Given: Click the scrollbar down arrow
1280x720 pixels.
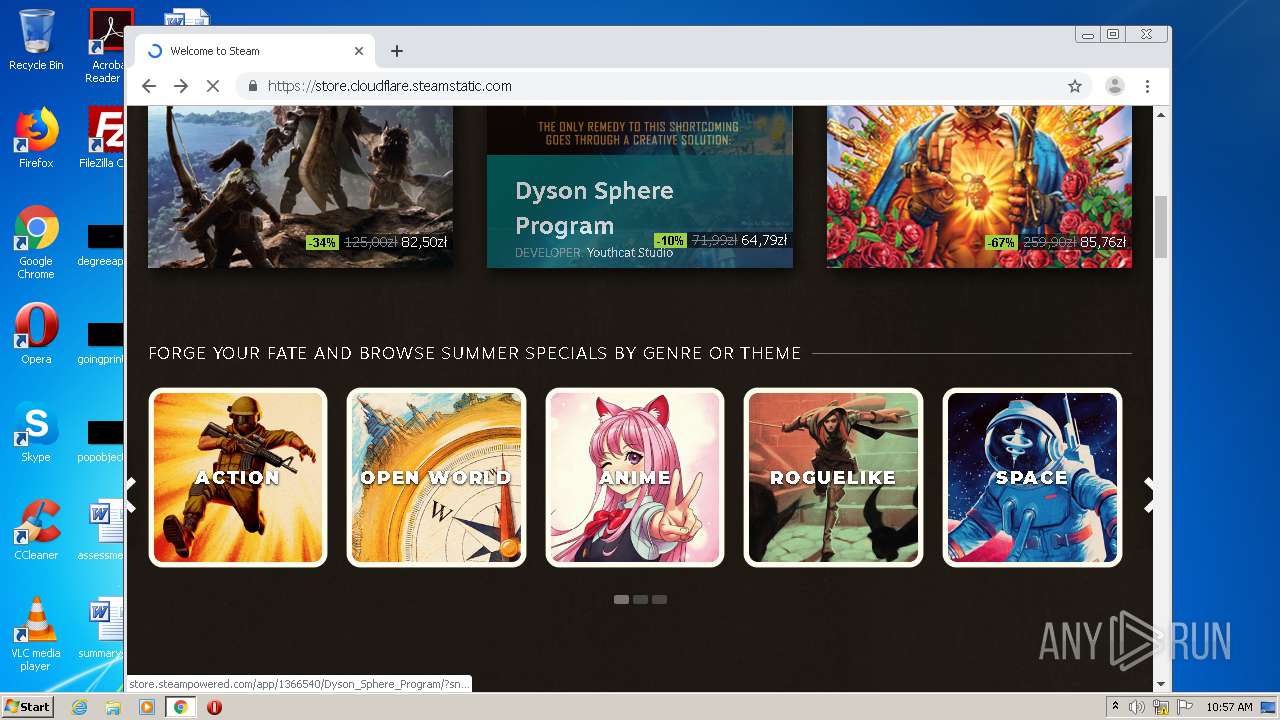Looking at the screenshot, I should (x=1161, y=684).
